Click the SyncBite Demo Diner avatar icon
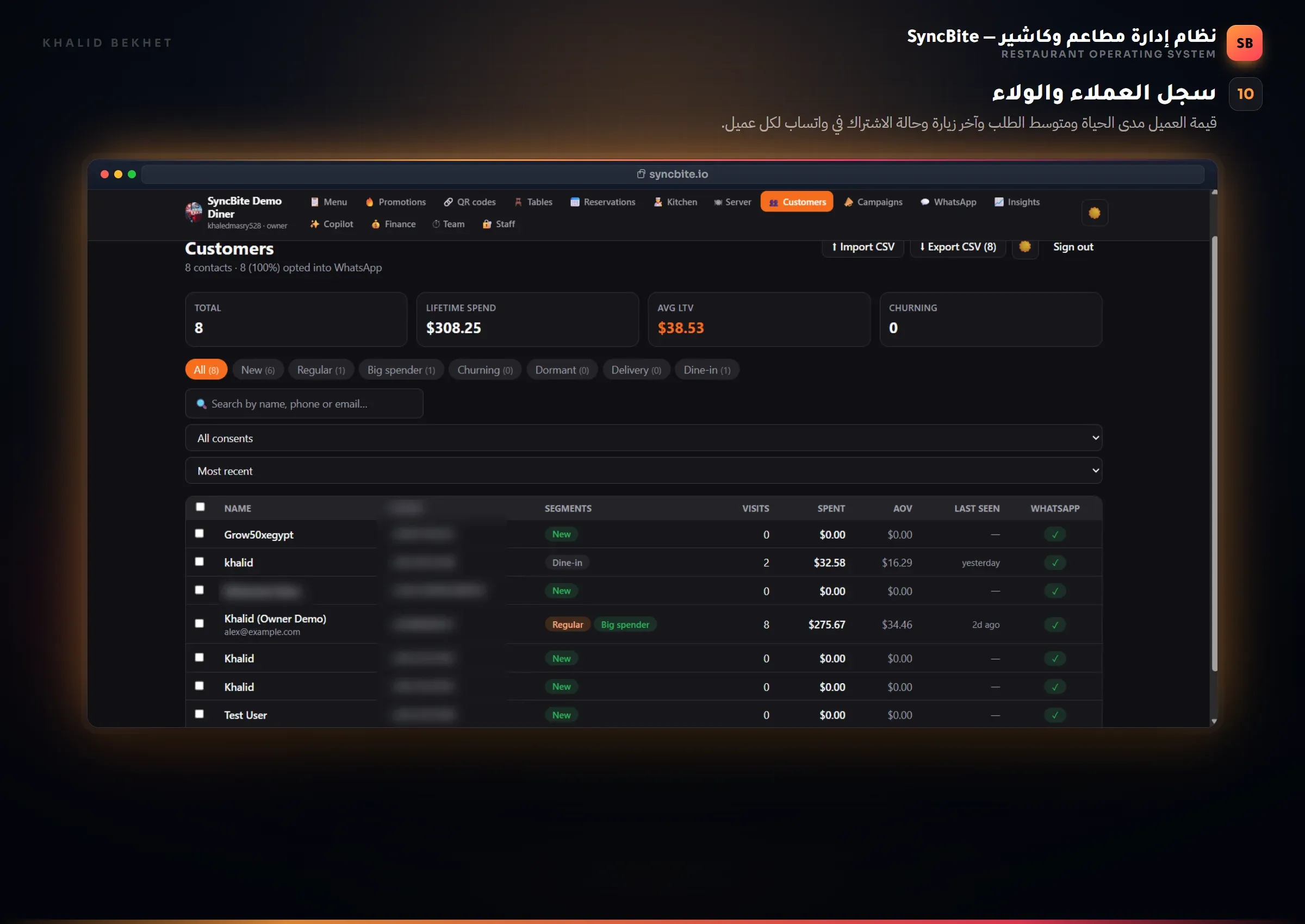1305x924 pixels. [194, 212]
